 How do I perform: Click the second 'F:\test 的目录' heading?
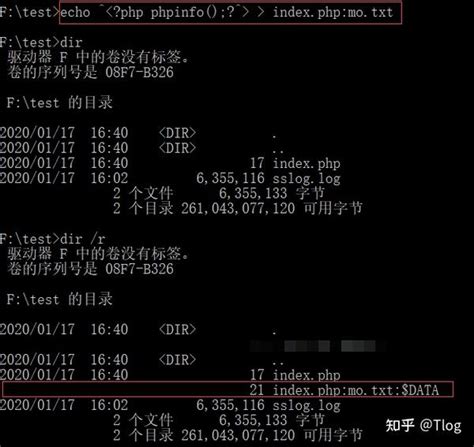(x=60, y=299)
